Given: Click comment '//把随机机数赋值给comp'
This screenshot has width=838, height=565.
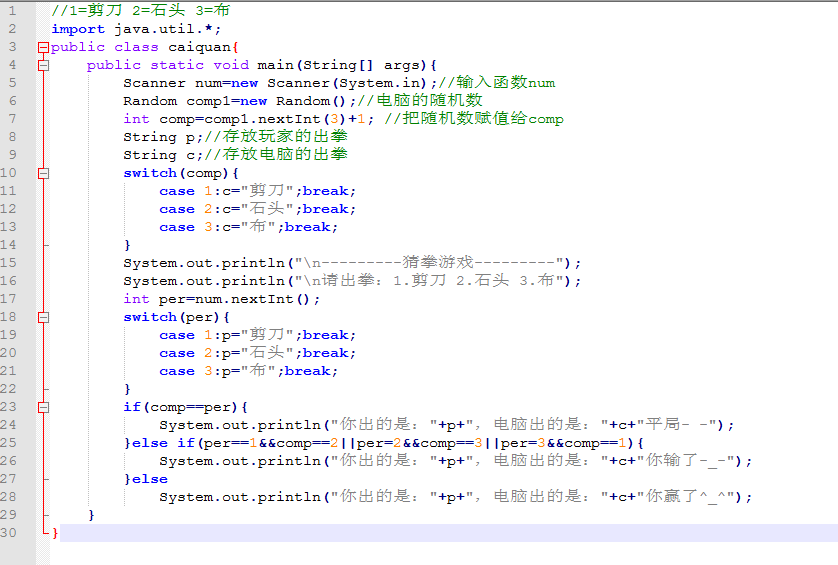Looking at the screenshot, I should [x=474, y=119].
